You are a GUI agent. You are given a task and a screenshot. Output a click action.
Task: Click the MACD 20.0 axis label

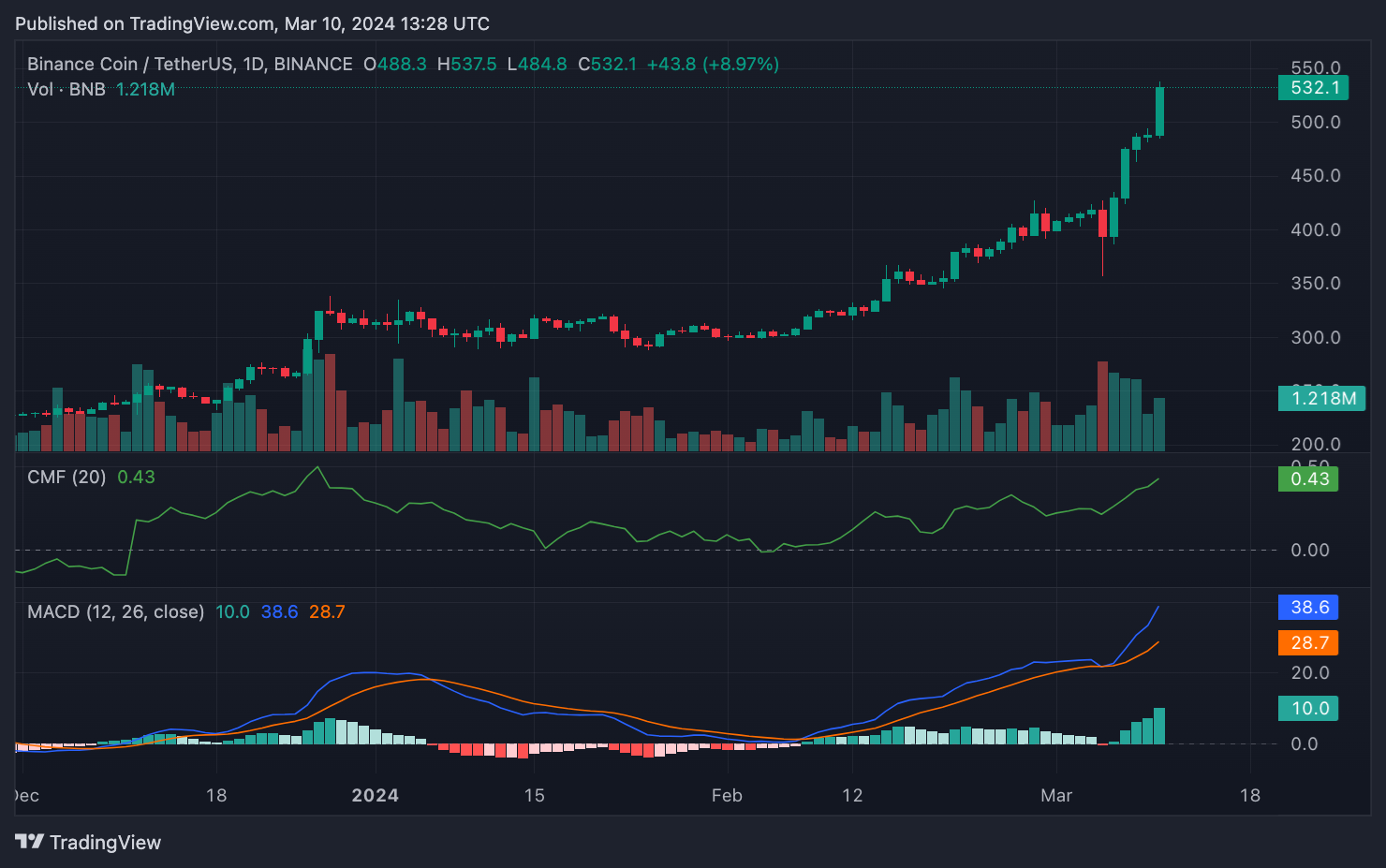pyautogui.click(x=1310, y=672)
